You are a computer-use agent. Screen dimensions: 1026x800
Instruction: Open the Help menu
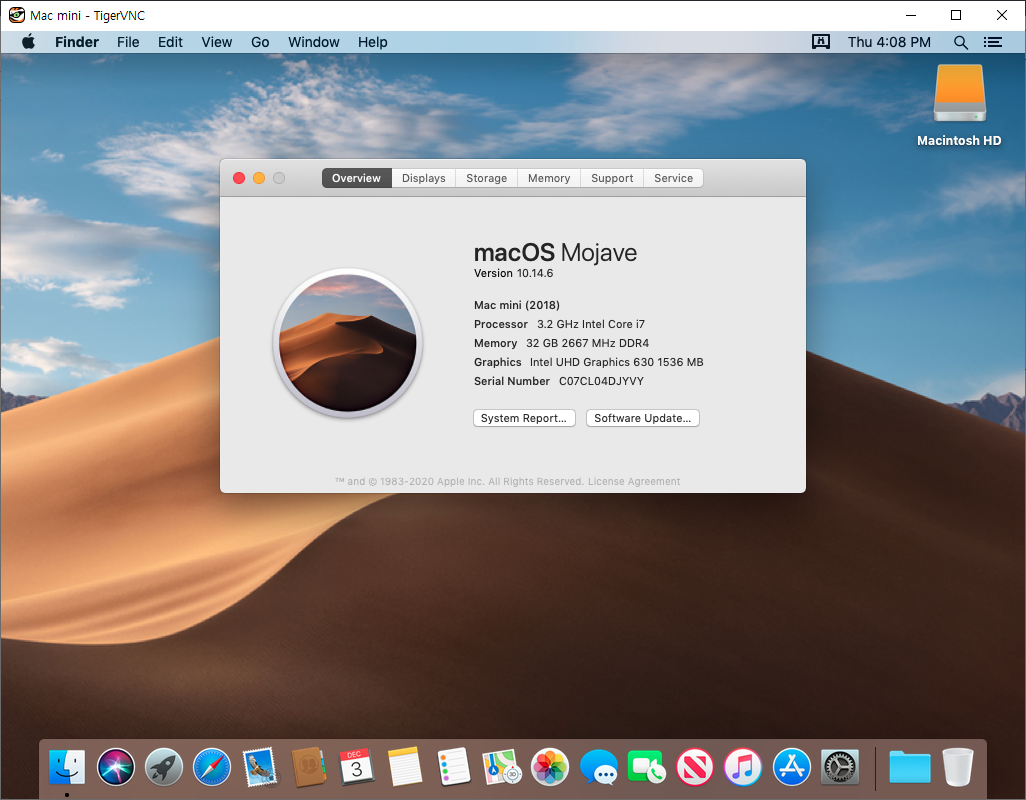372,43
